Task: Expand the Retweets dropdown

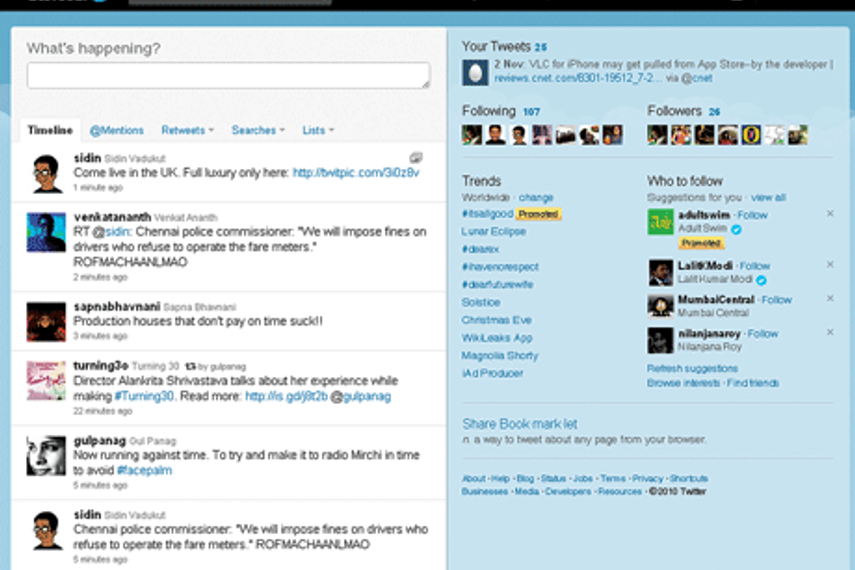Action: coord(188,130)
